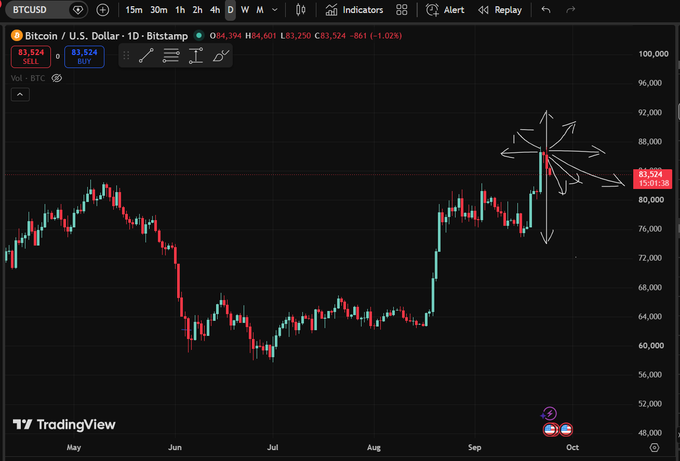Click the red 83,524 SELL button

click(x=31, y=56)
